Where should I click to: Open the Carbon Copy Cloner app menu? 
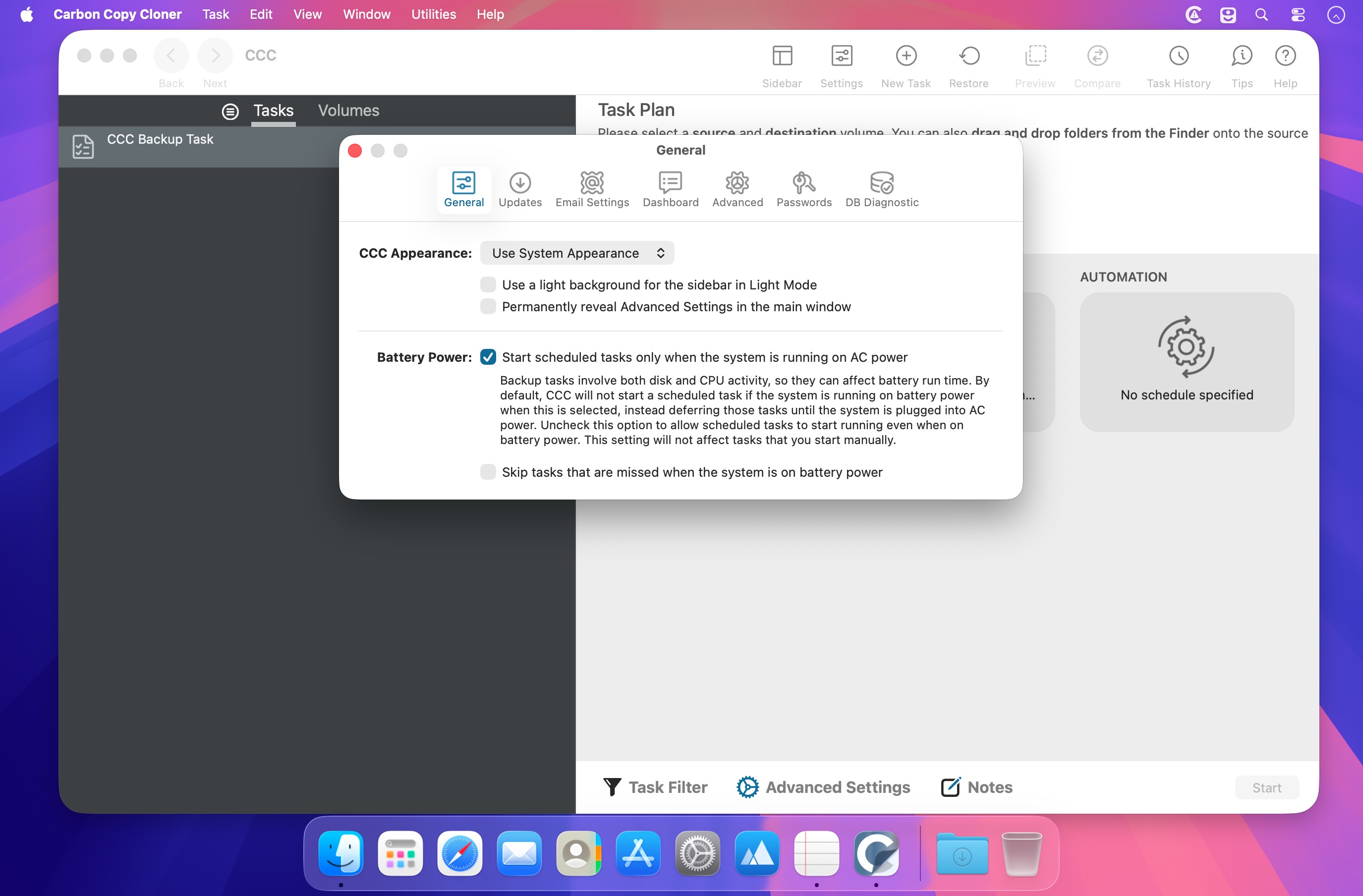coord(117,14)
